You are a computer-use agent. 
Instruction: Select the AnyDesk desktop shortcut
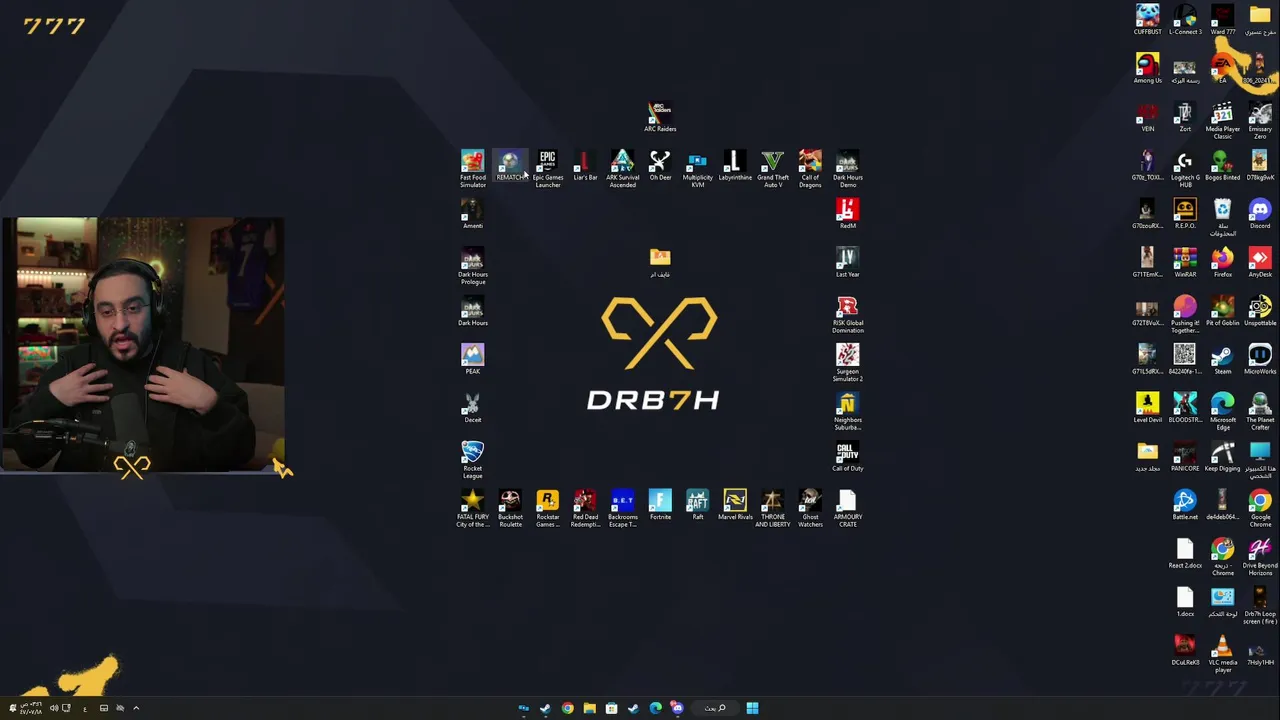1260,263
